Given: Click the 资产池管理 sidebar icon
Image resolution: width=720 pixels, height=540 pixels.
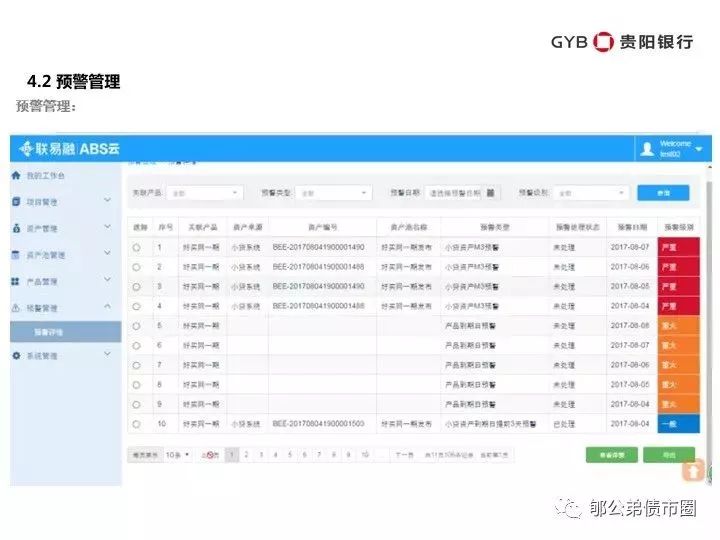Looking at the screenshot, I should (16, 255).
